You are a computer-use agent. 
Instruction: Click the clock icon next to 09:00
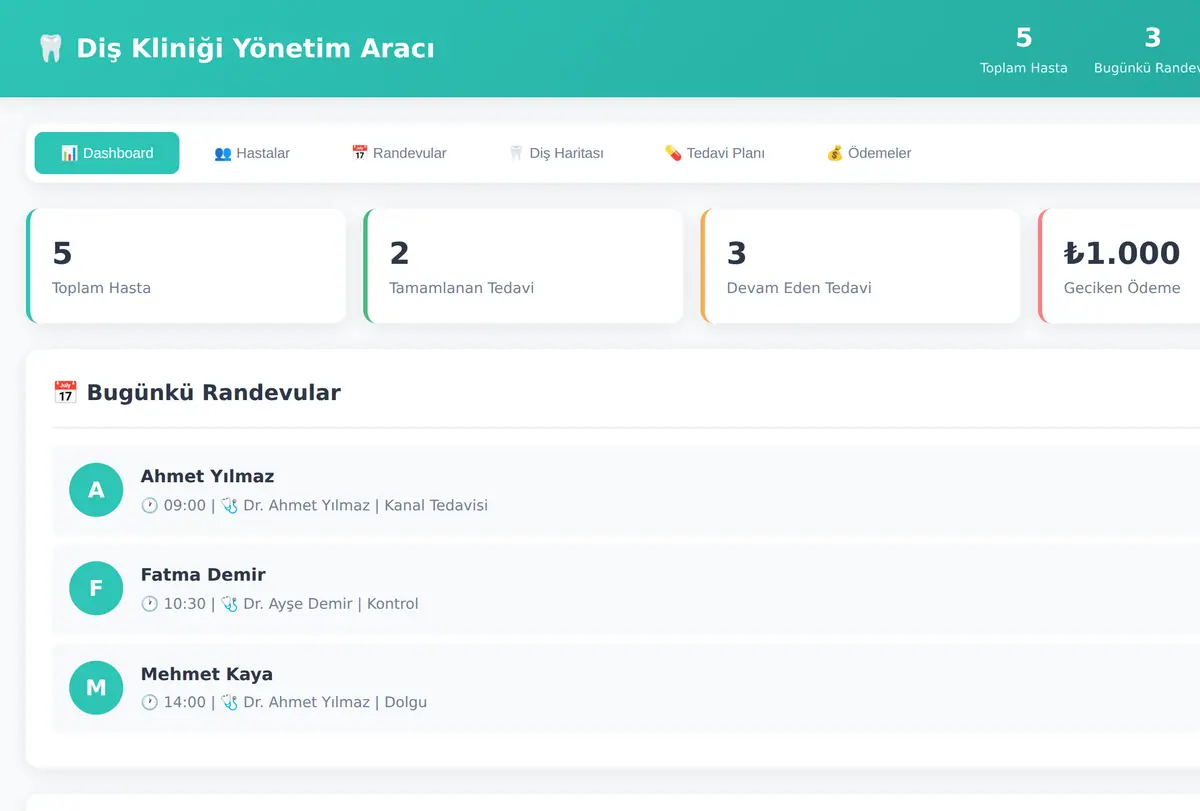[150, 505]
